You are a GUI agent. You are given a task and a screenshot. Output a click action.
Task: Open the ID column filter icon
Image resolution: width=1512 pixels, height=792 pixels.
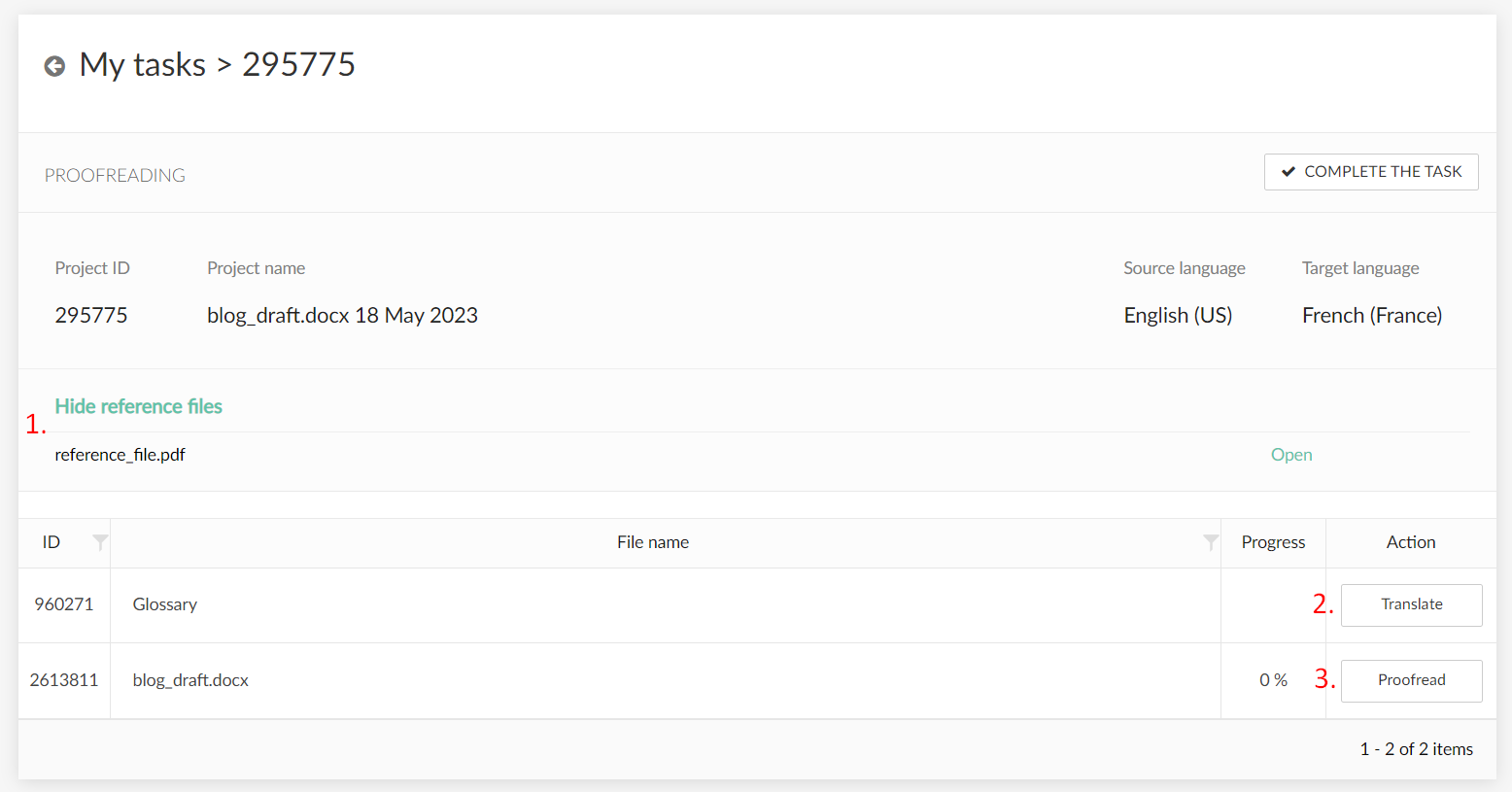tap(99, 542)
